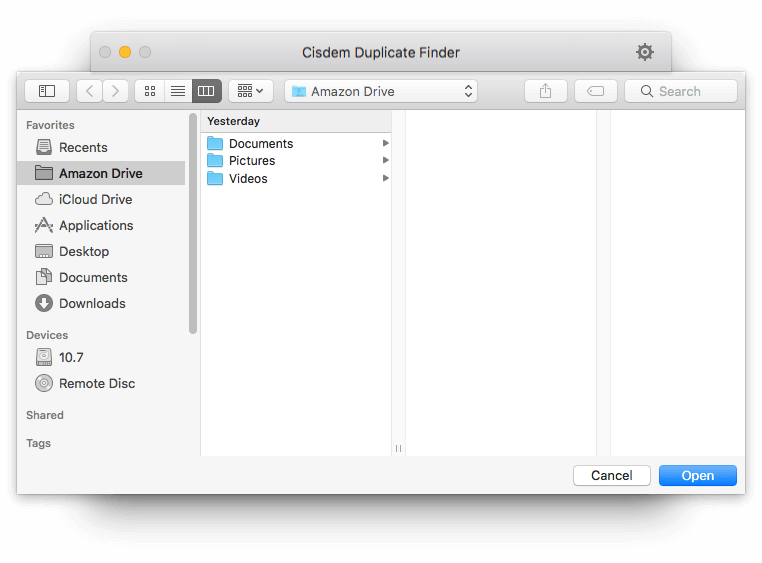Click the 10.7 hard drive icon
Image resolution: width=762 pixels, height=563 pixels.
point(44,357)
